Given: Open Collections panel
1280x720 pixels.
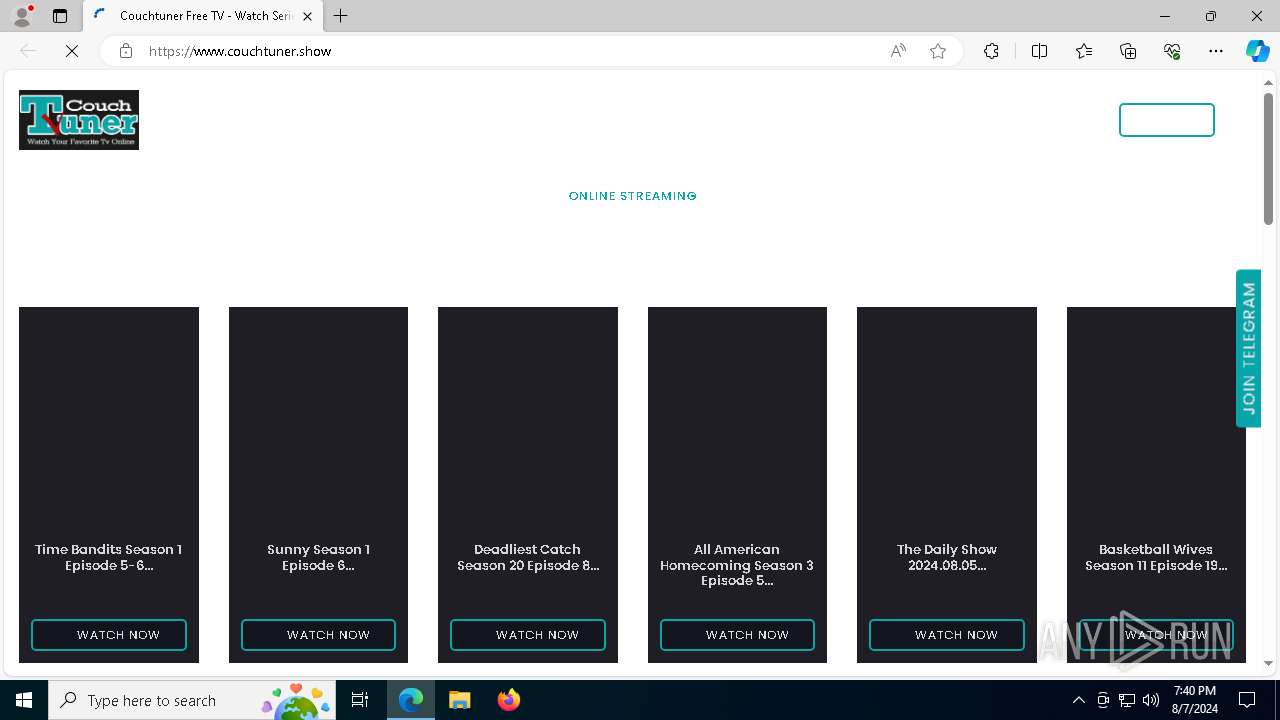Looking at the screenshot, I should pyautogui.click(x=1128, y=51).
